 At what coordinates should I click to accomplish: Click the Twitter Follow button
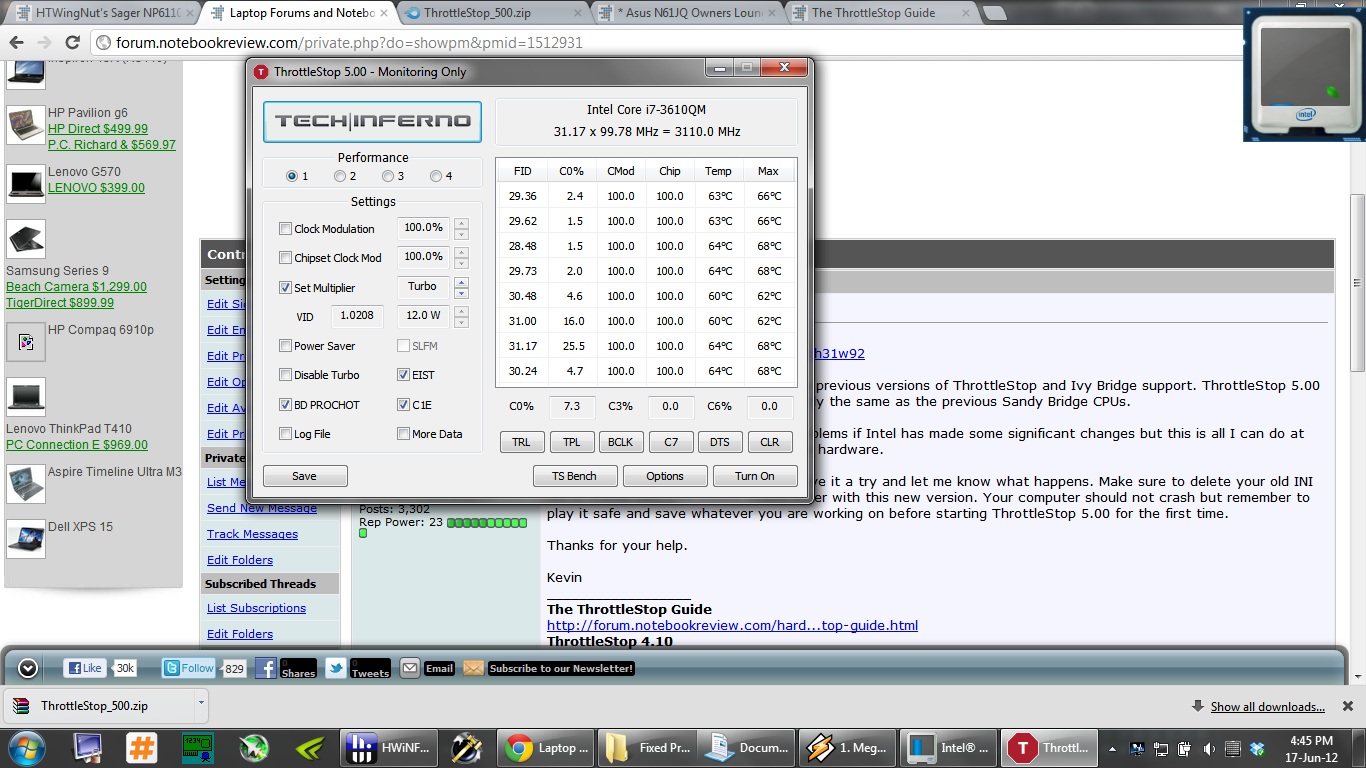[189, 668]
